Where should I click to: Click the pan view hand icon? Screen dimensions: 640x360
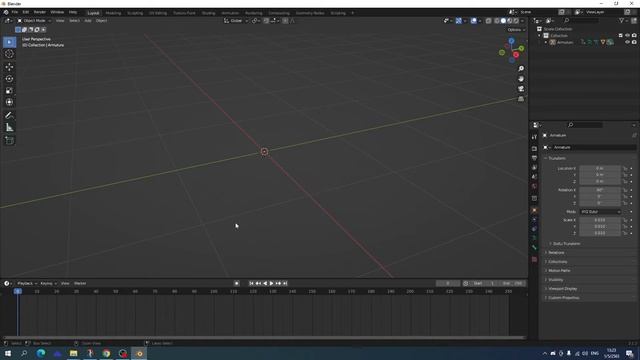[521, 79]
